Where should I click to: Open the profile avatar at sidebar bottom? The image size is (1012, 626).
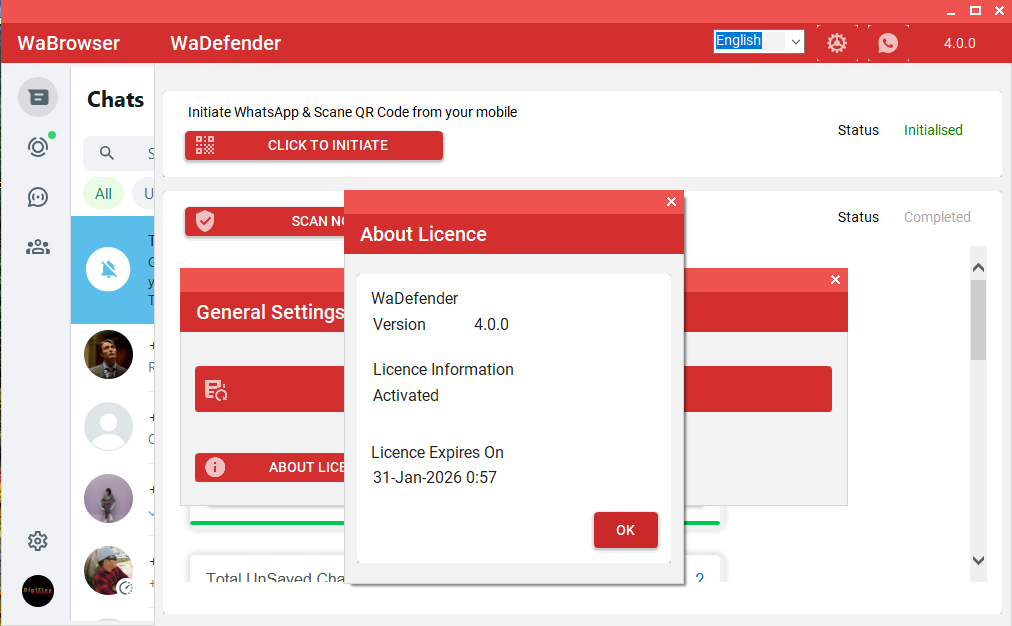click(x=38, y=591)
